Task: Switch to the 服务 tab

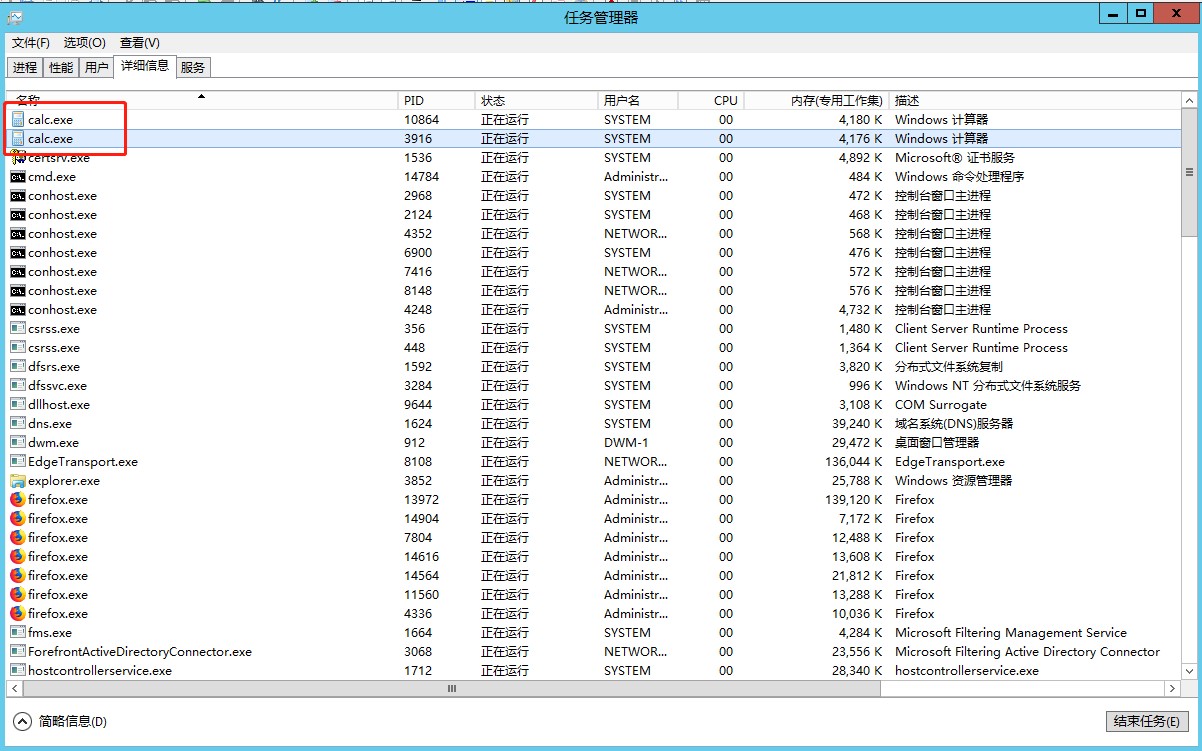Action: point(193,67)
